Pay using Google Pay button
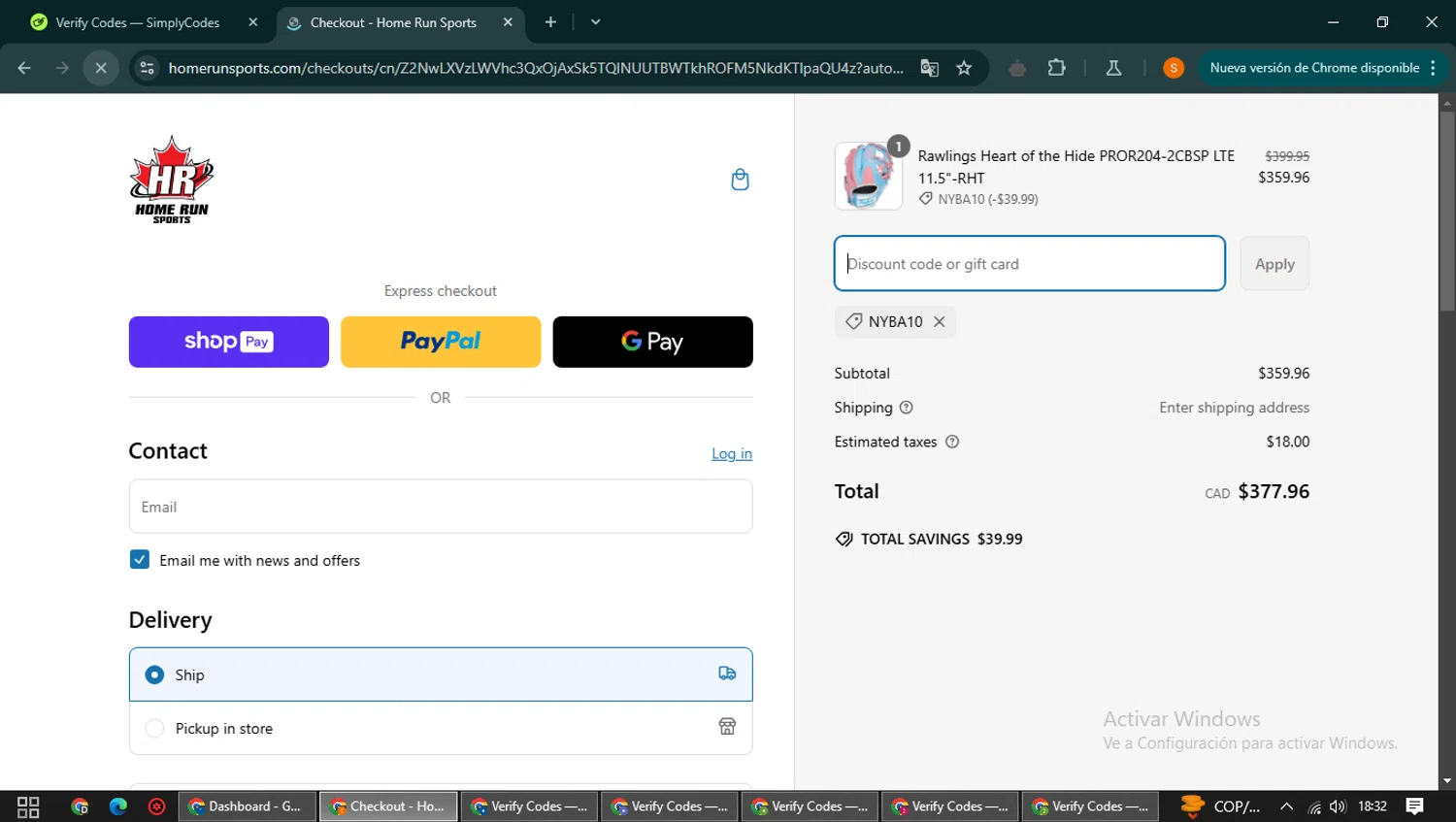 [652, 342]
